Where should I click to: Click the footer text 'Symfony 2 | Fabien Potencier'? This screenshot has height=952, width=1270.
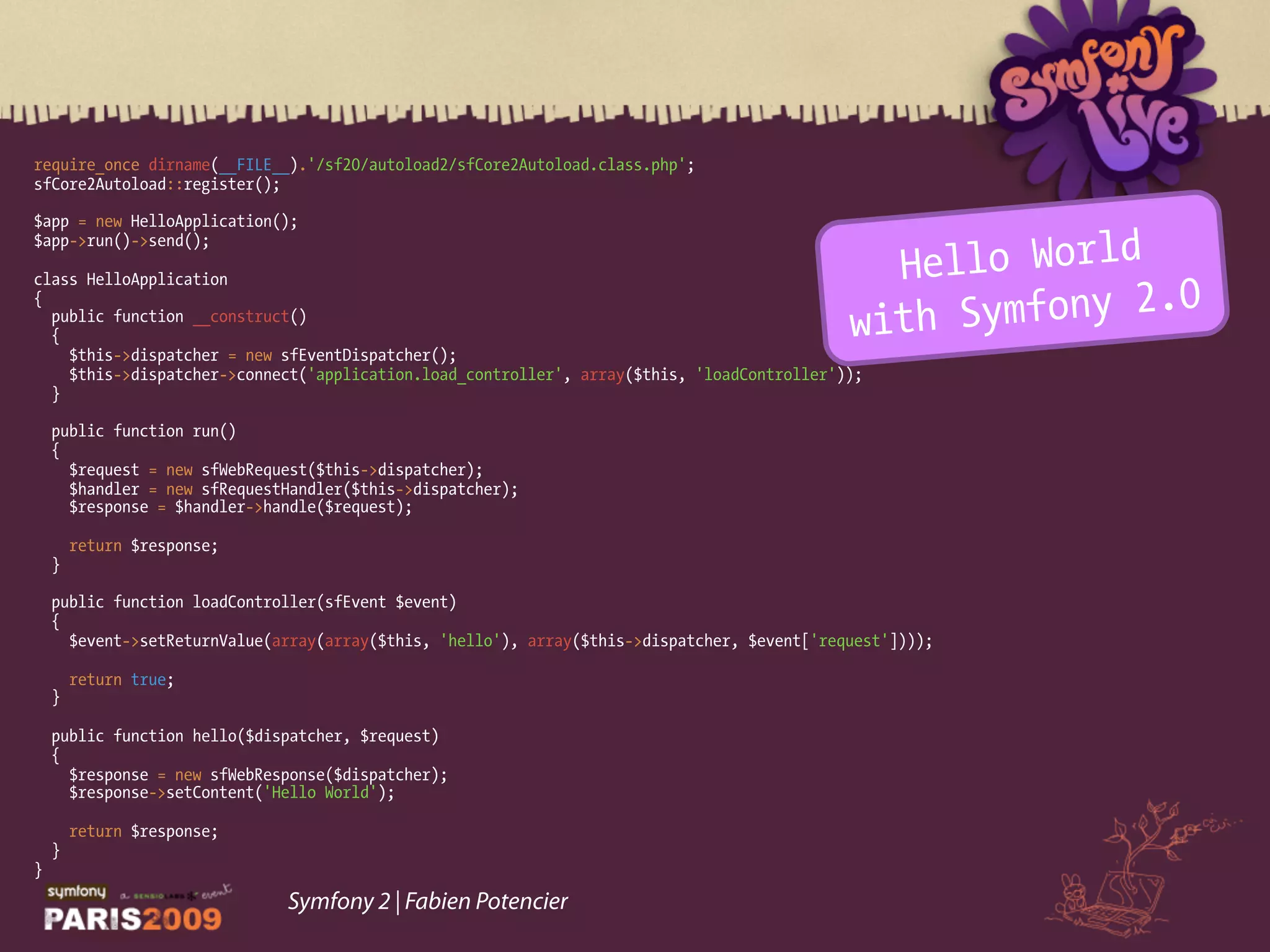[x=427, y=901]
